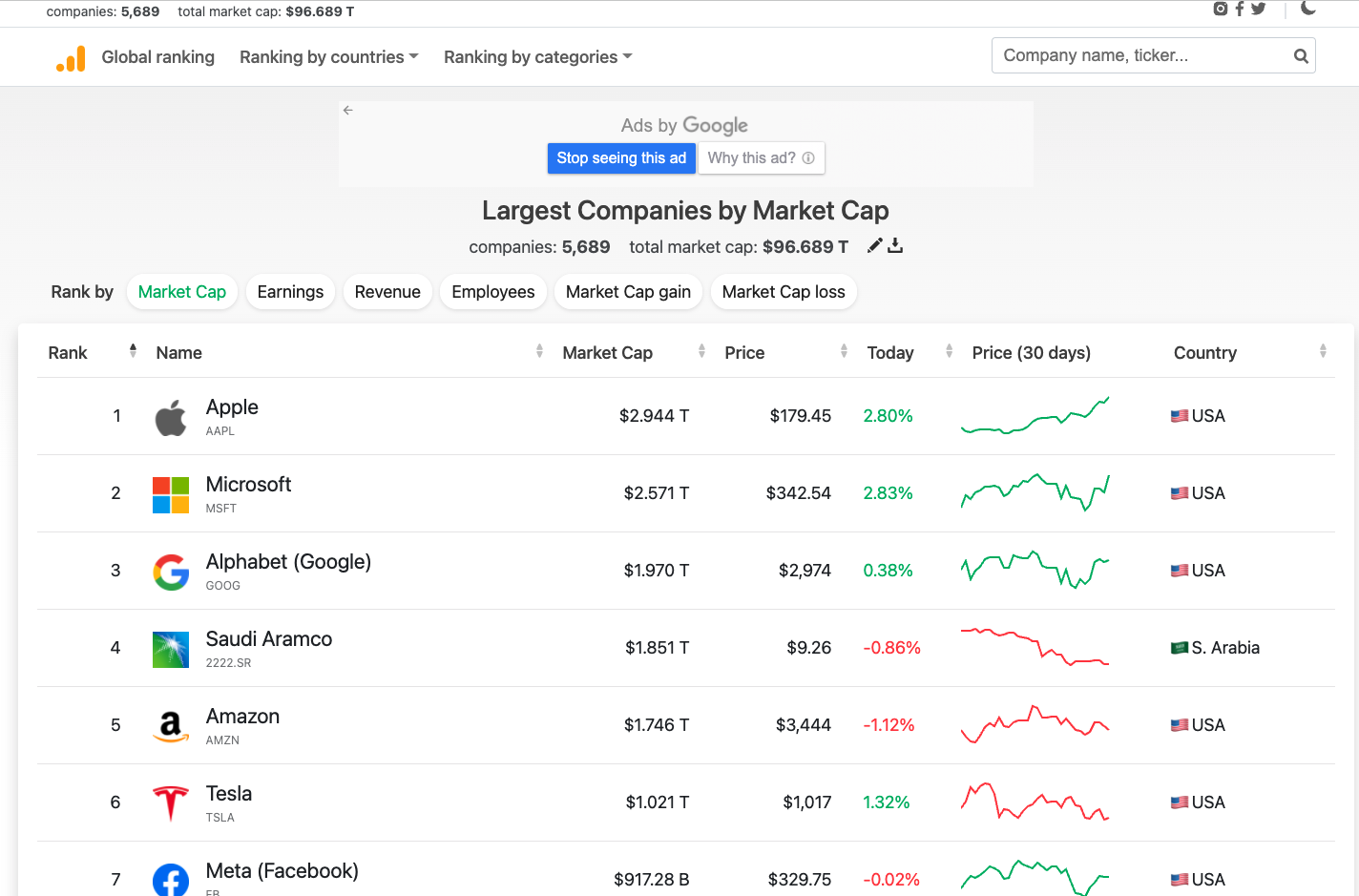Open the Alphabet (Google) company link
Viewport: 1359px width, 896px height.
(x=288, y=562)
